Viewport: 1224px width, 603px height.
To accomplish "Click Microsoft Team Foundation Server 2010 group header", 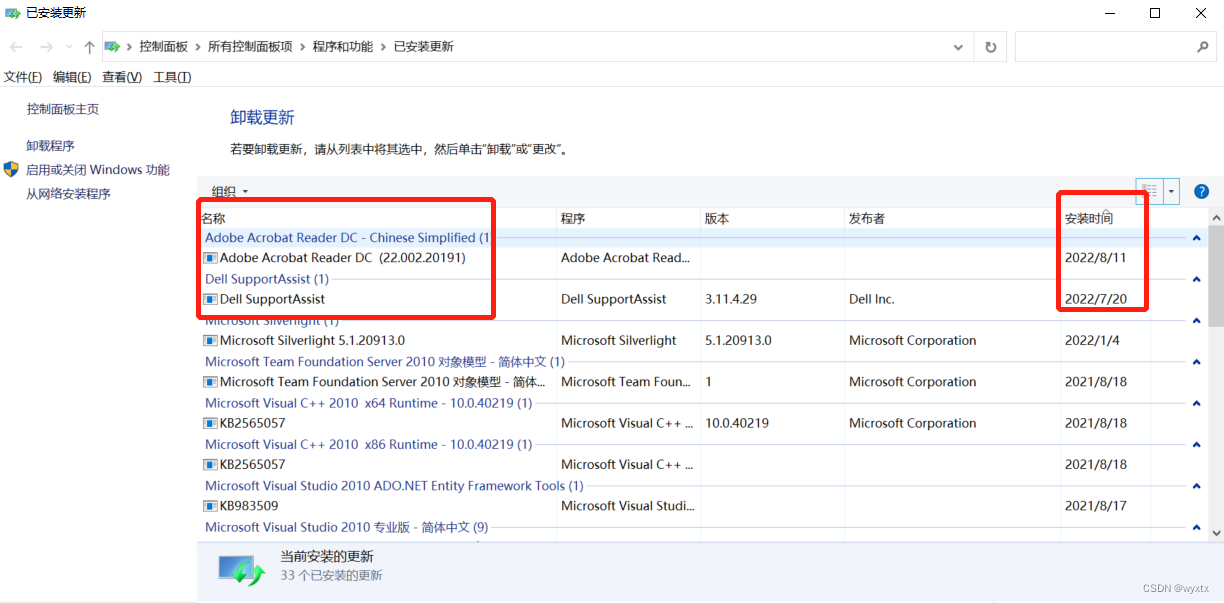I will pyautogui.click(x=385, y=362).
